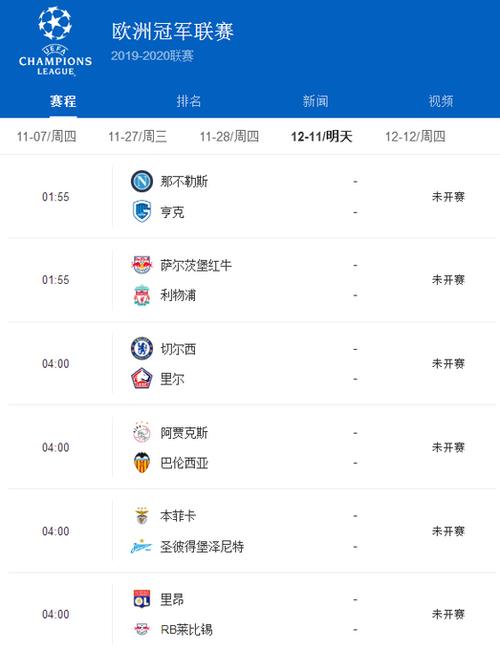Viewport: 500px width, 650px height.
Task: Select the Zenit (圣彼得堡泽尼特) logo
Action: coord(142,546)
